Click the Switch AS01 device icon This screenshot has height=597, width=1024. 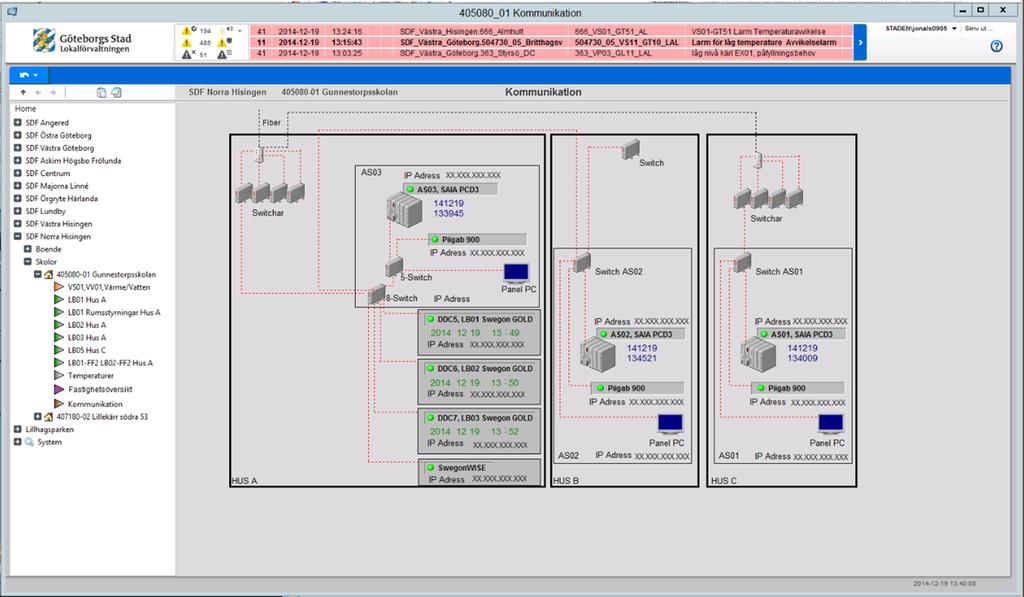click(742, 262)
